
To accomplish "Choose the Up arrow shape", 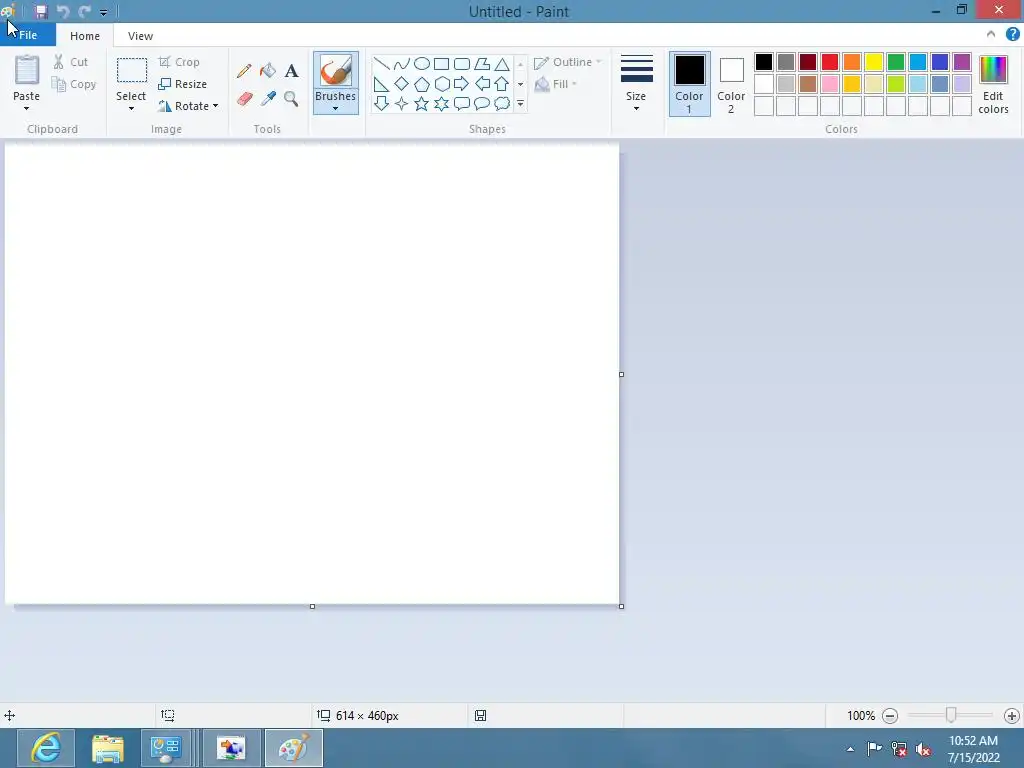I will (502, 84).
